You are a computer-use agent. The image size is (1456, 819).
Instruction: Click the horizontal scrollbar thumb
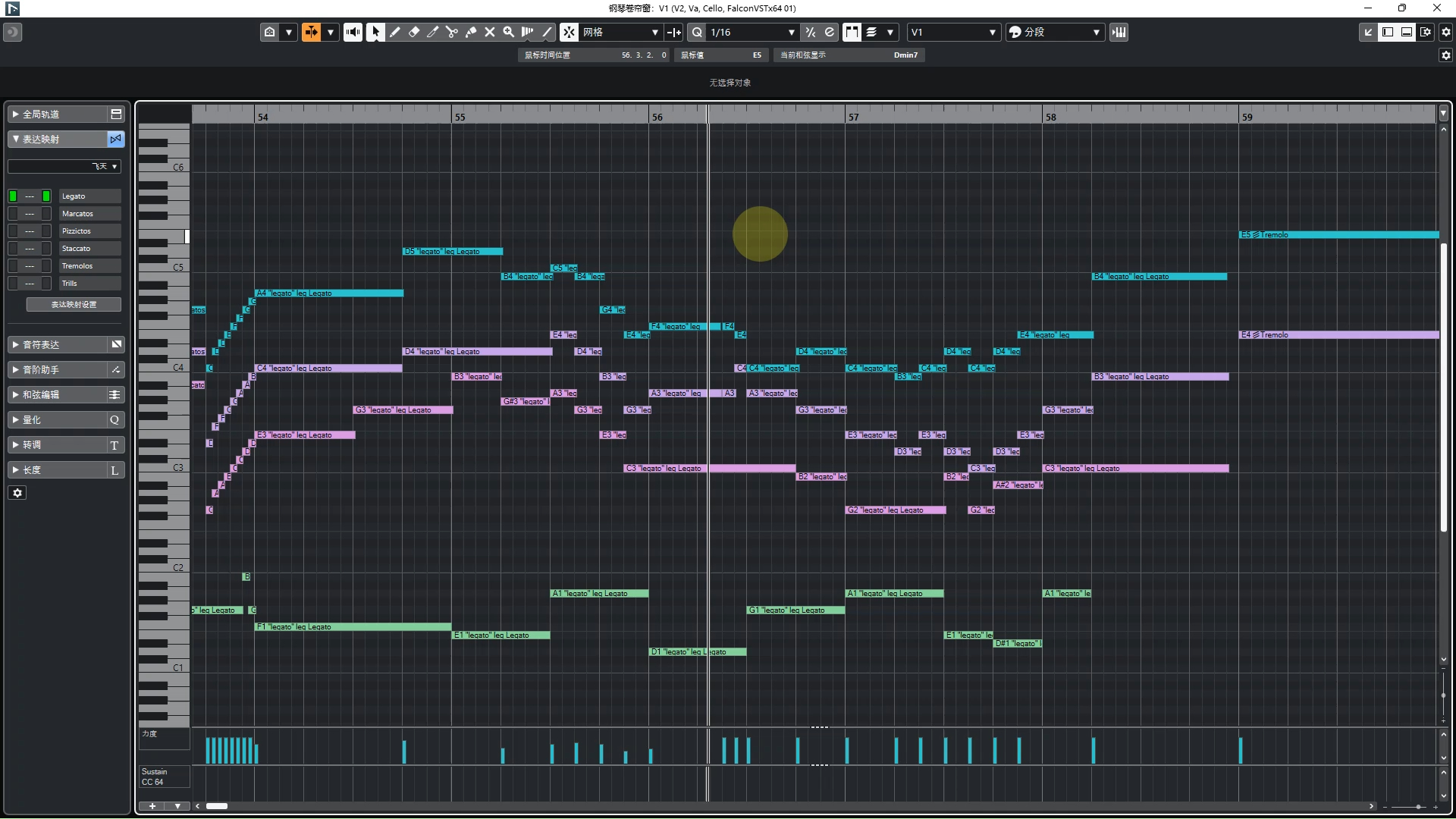217,806
